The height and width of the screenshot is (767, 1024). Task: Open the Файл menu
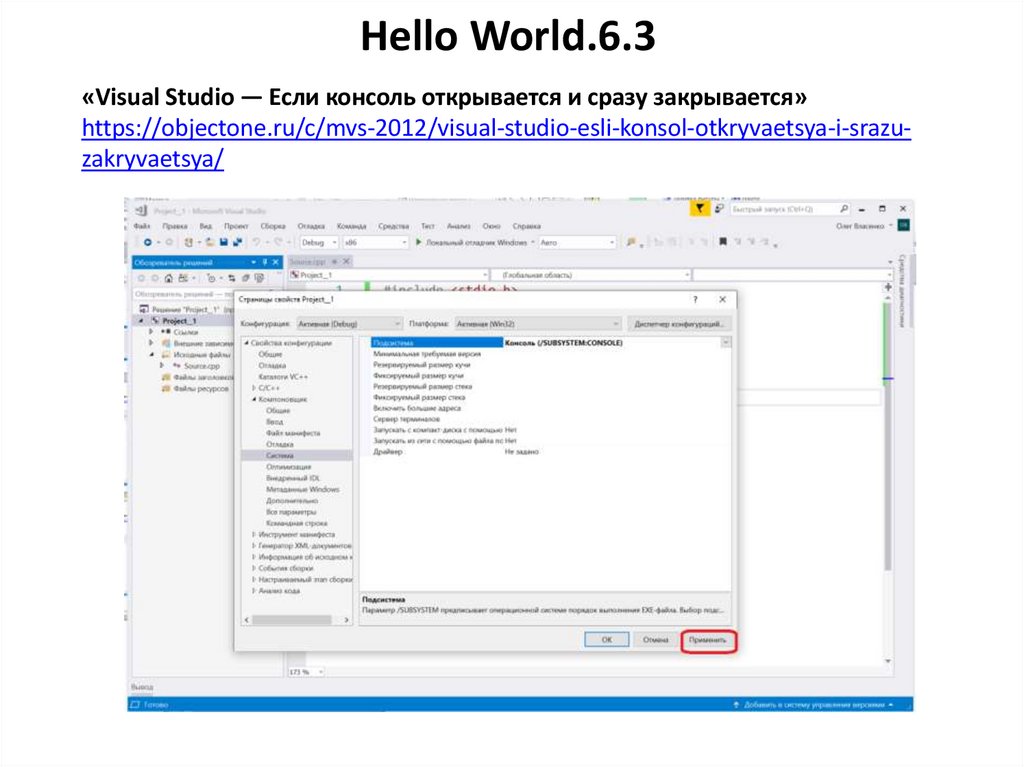(142, 226)
